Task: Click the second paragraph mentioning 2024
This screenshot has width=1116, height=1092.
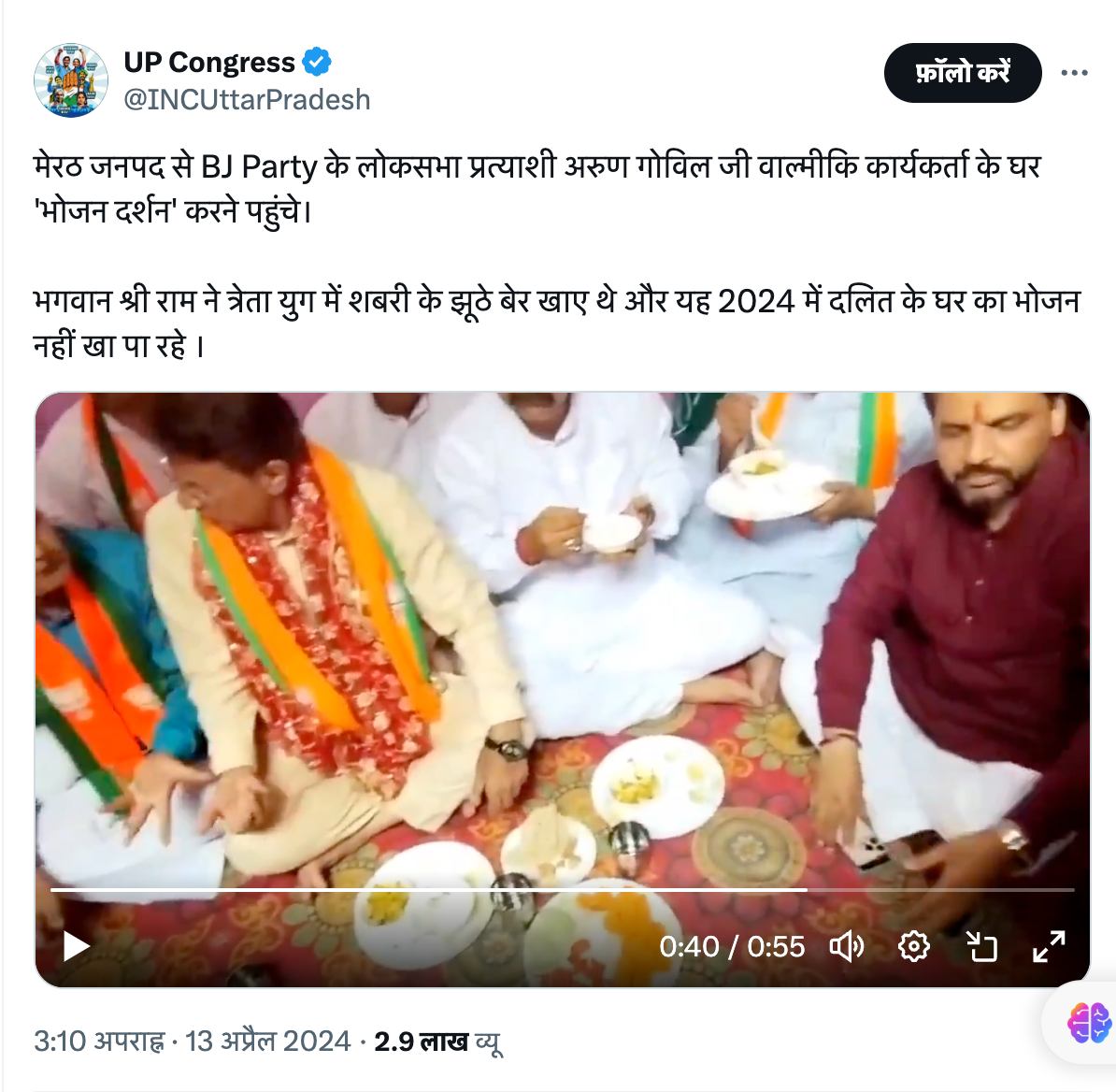Action: (557, 323)
